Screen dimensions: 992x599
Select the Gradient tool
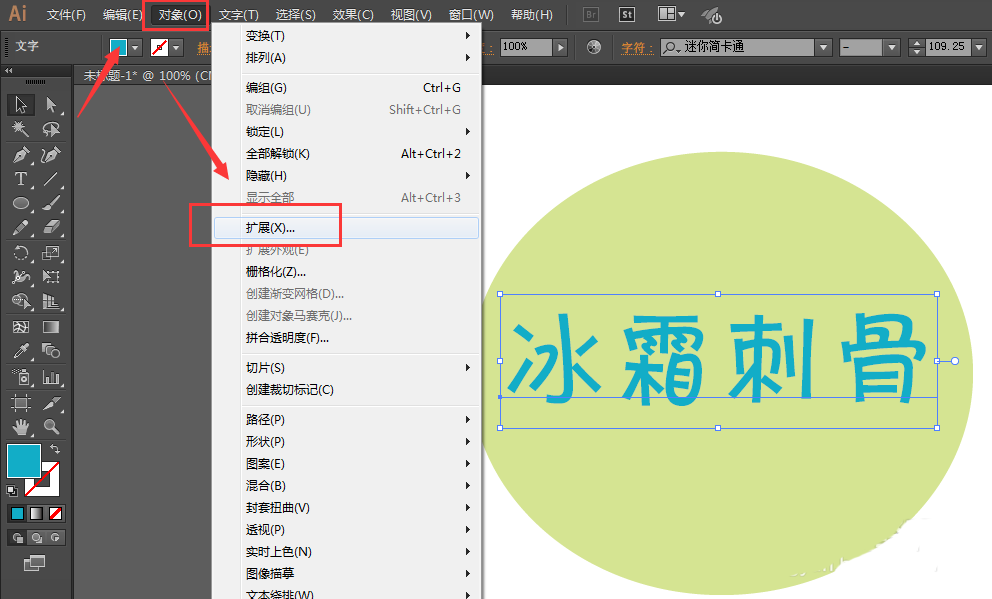51,327
